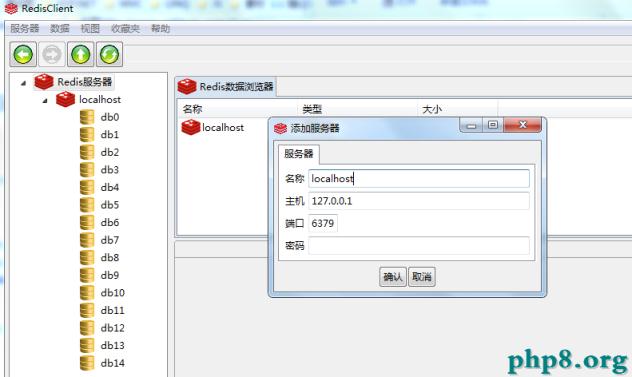This screenshot has width=632, height=377.
Task: Click the 主机 input field with 127.0.0.1
Action: (x=419, y=201)
